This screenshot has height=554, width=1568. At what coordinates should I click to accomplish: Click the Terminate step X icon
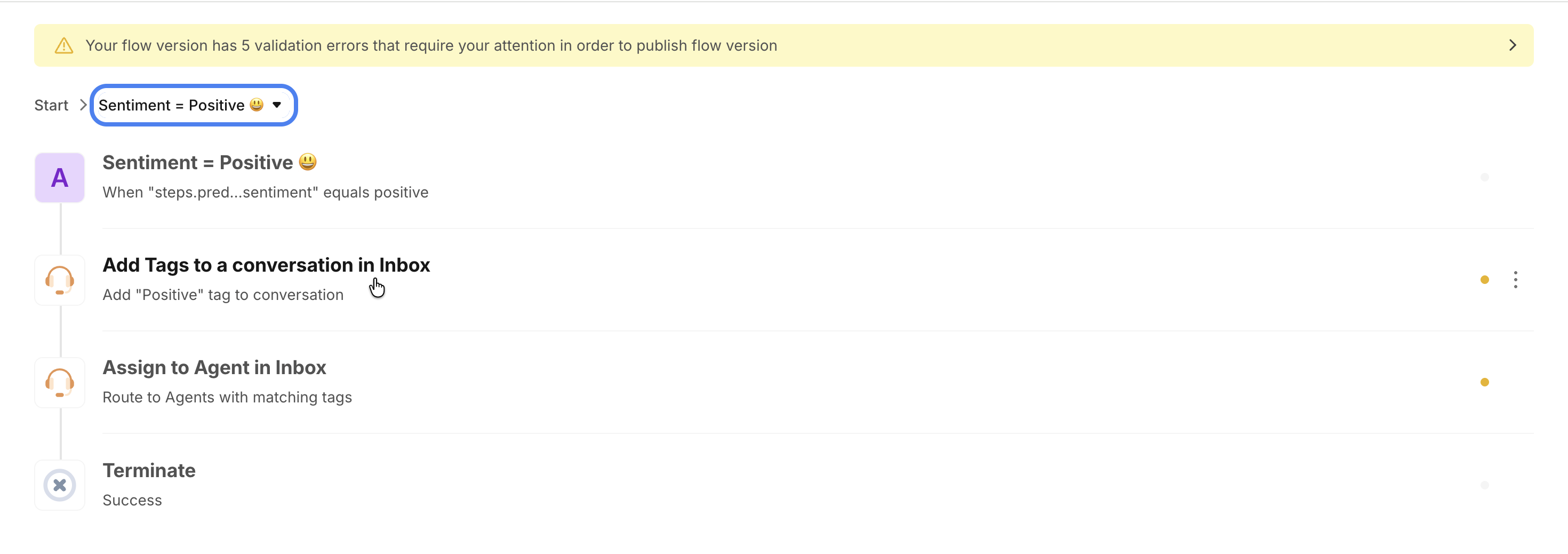coord(60,485)
